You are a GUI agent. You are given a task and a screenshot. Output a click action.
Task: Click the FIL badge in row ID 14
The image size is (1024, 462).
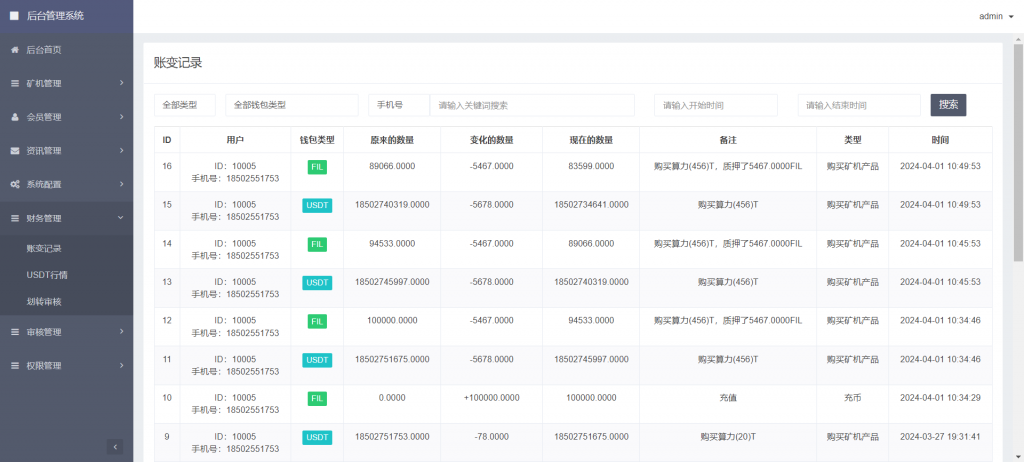317,244
